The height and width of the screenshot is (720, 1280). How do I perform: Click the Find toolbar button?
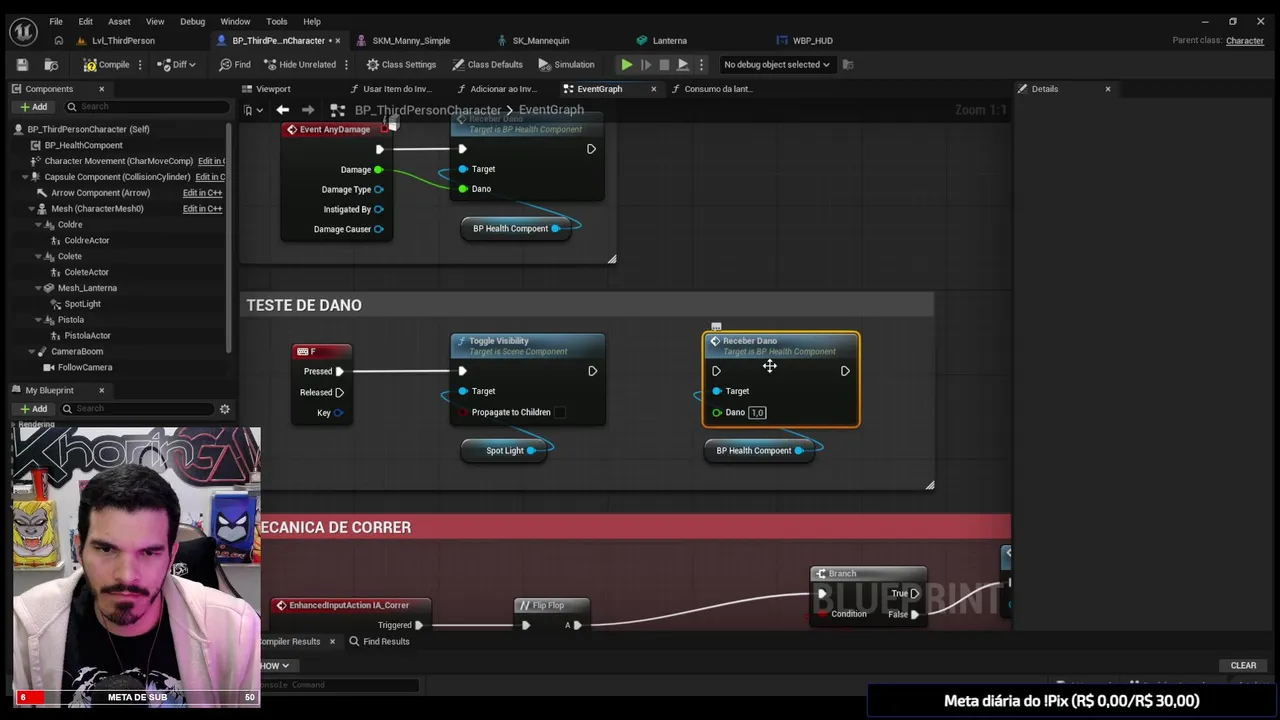[234, 64]
